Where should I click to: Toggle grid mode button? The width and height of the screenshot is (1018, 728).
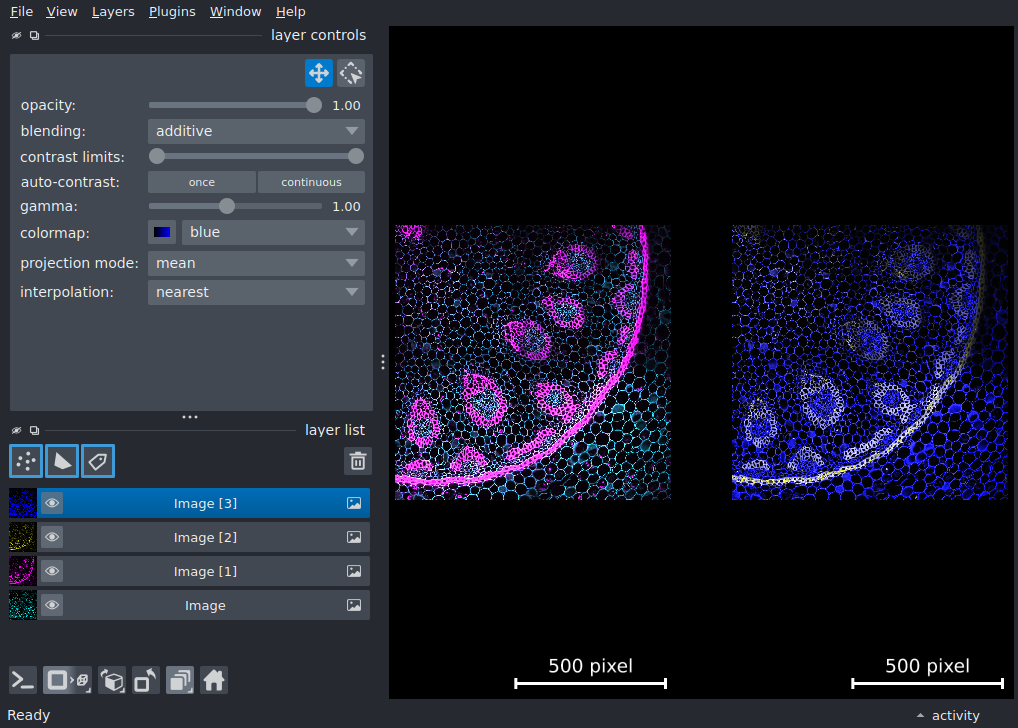(180, 681)
